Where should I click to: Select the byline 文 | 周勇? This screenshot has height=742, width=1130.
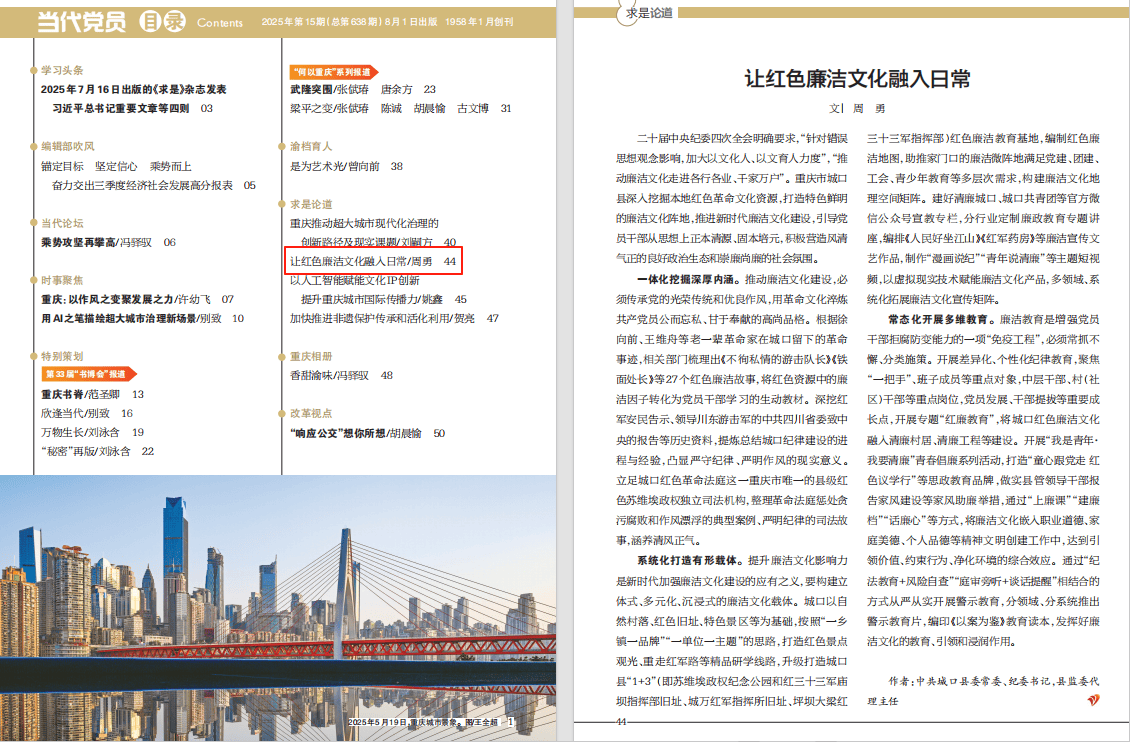point(857,109)
